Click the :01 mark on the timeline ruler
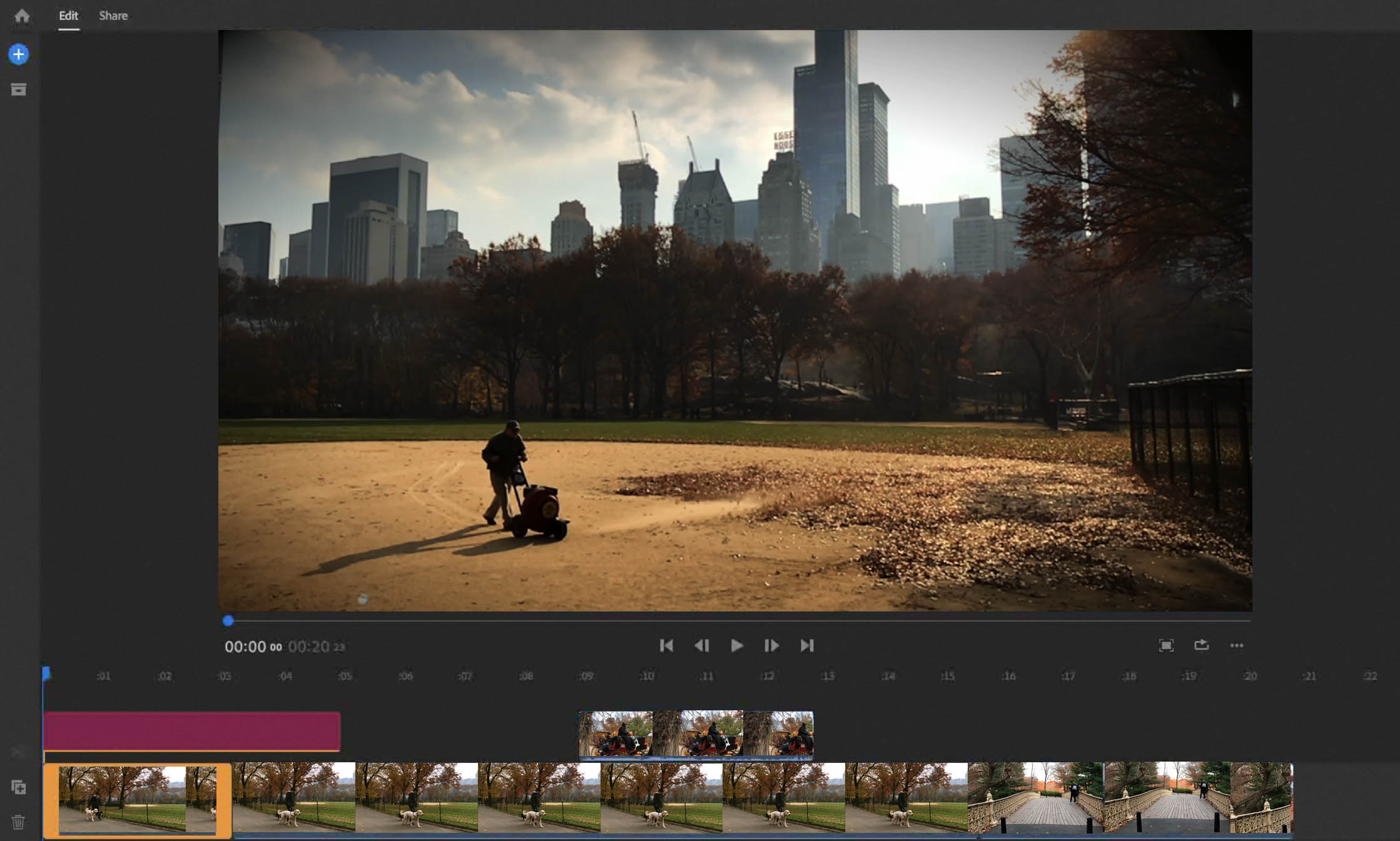1400x841 pixels. (104, 676)
